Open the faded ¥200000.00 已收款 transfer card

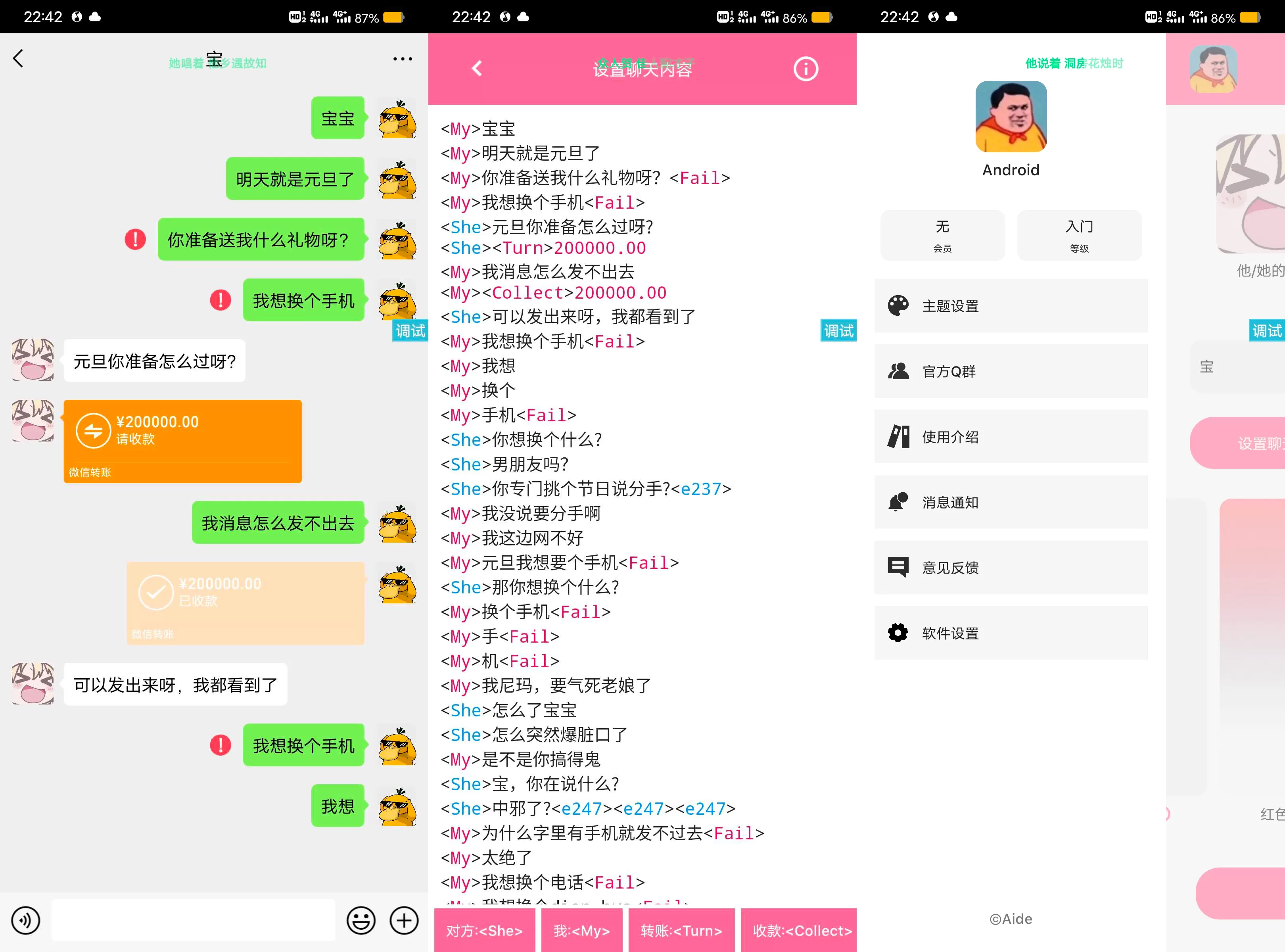click(245, 603)
